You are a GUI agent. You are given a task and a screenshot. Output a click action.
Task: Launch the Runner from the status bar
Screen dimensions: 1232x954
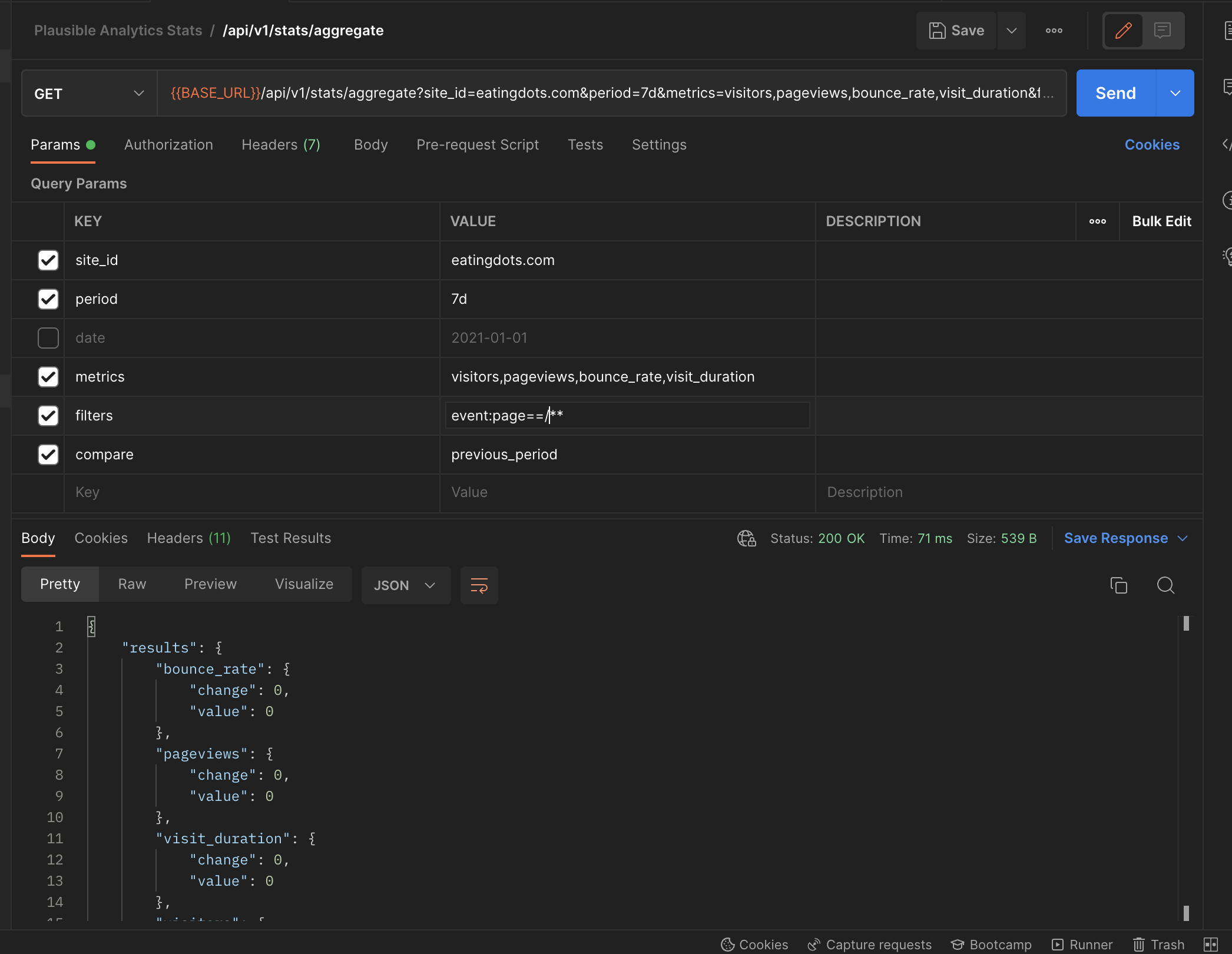(1083, 944)
